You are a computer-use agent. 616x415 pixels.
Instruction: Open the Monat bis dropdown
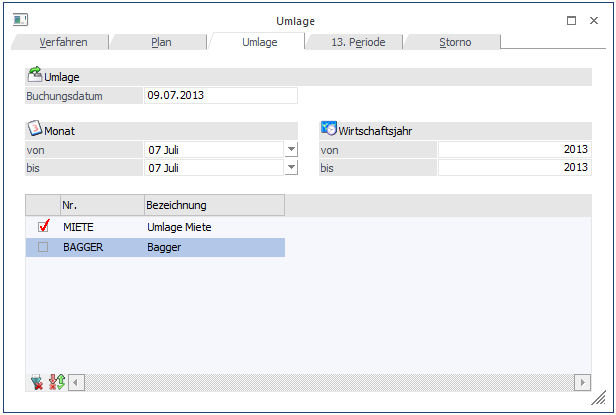(x=290, y=167)
